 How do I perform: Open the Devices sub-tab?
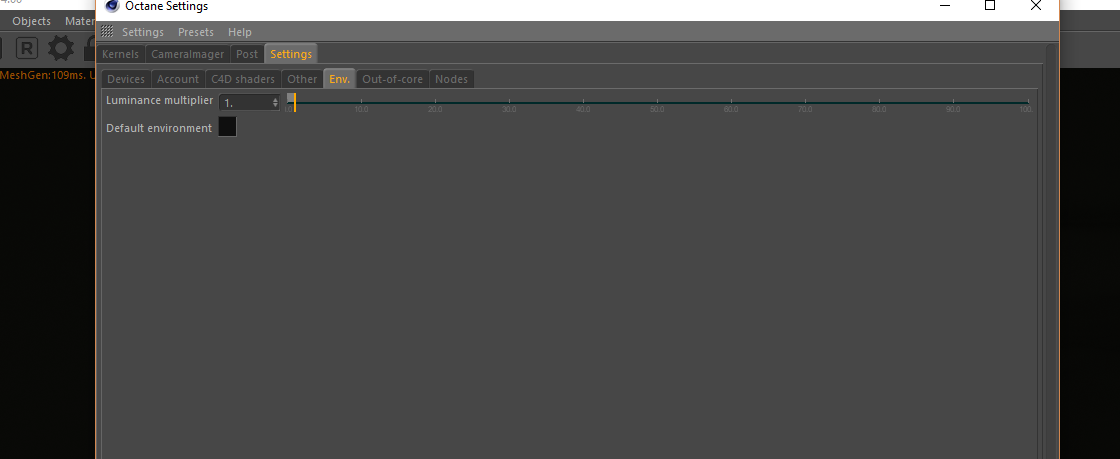coord(126,79)
